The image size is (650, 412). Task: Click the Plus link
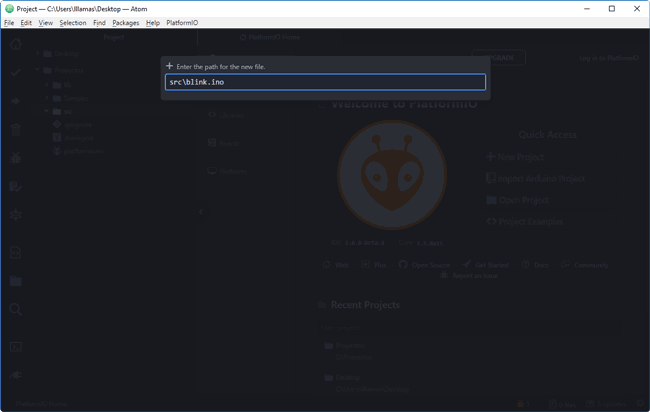(x=380, y=265)
